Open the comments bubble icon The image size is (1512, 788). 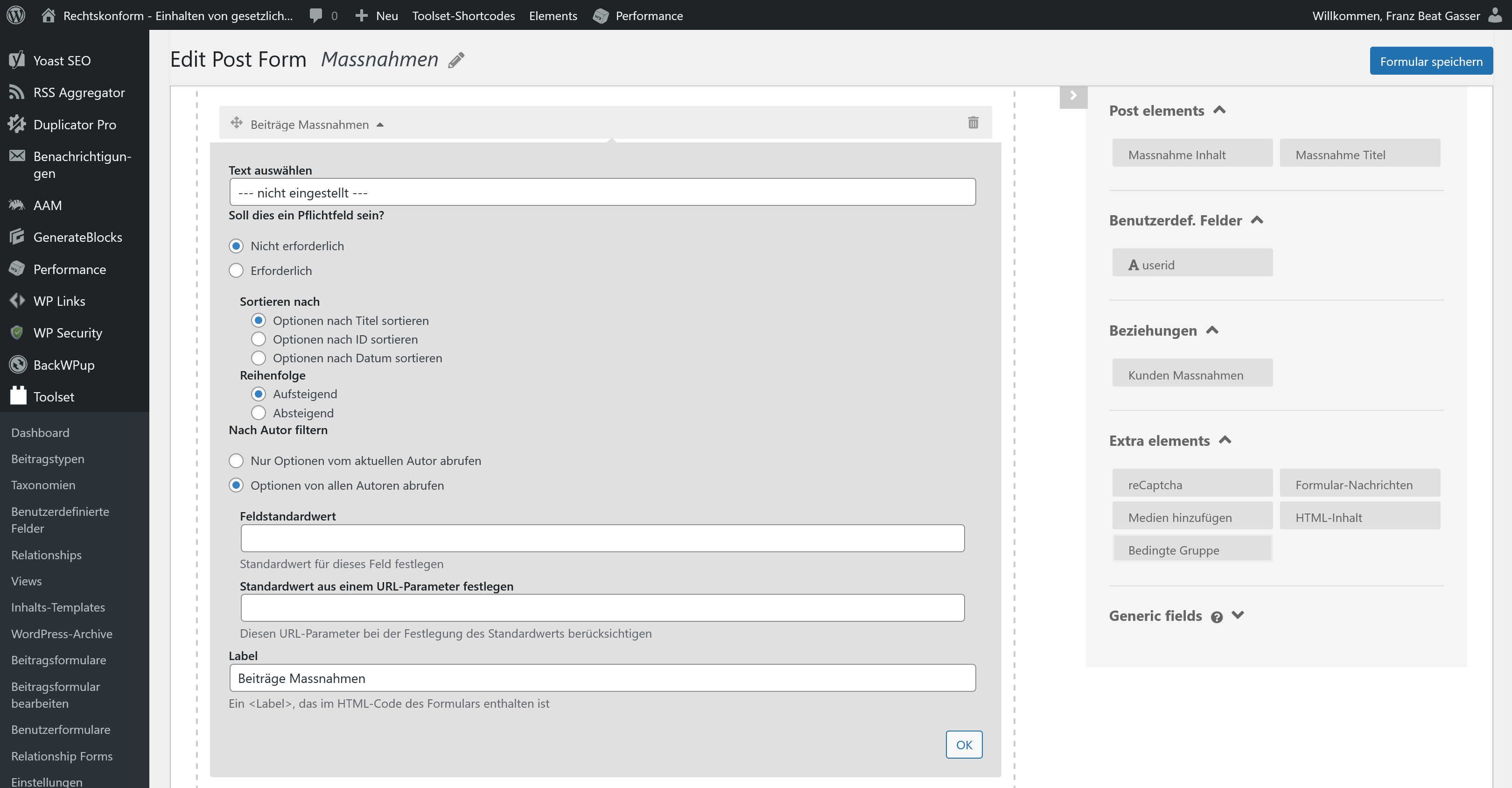316,16
